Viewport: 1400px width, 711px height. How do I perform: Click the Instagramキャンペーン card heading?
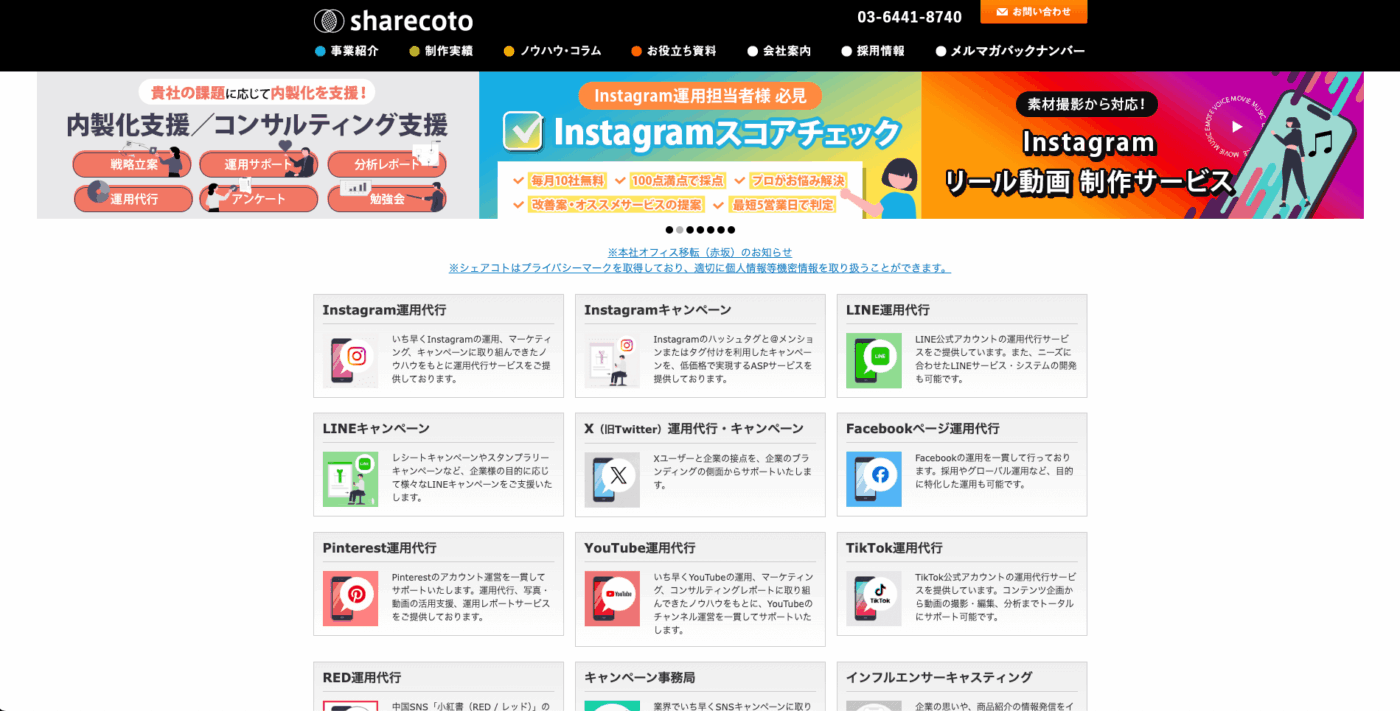pyautogui.click(x=657, y=310)
